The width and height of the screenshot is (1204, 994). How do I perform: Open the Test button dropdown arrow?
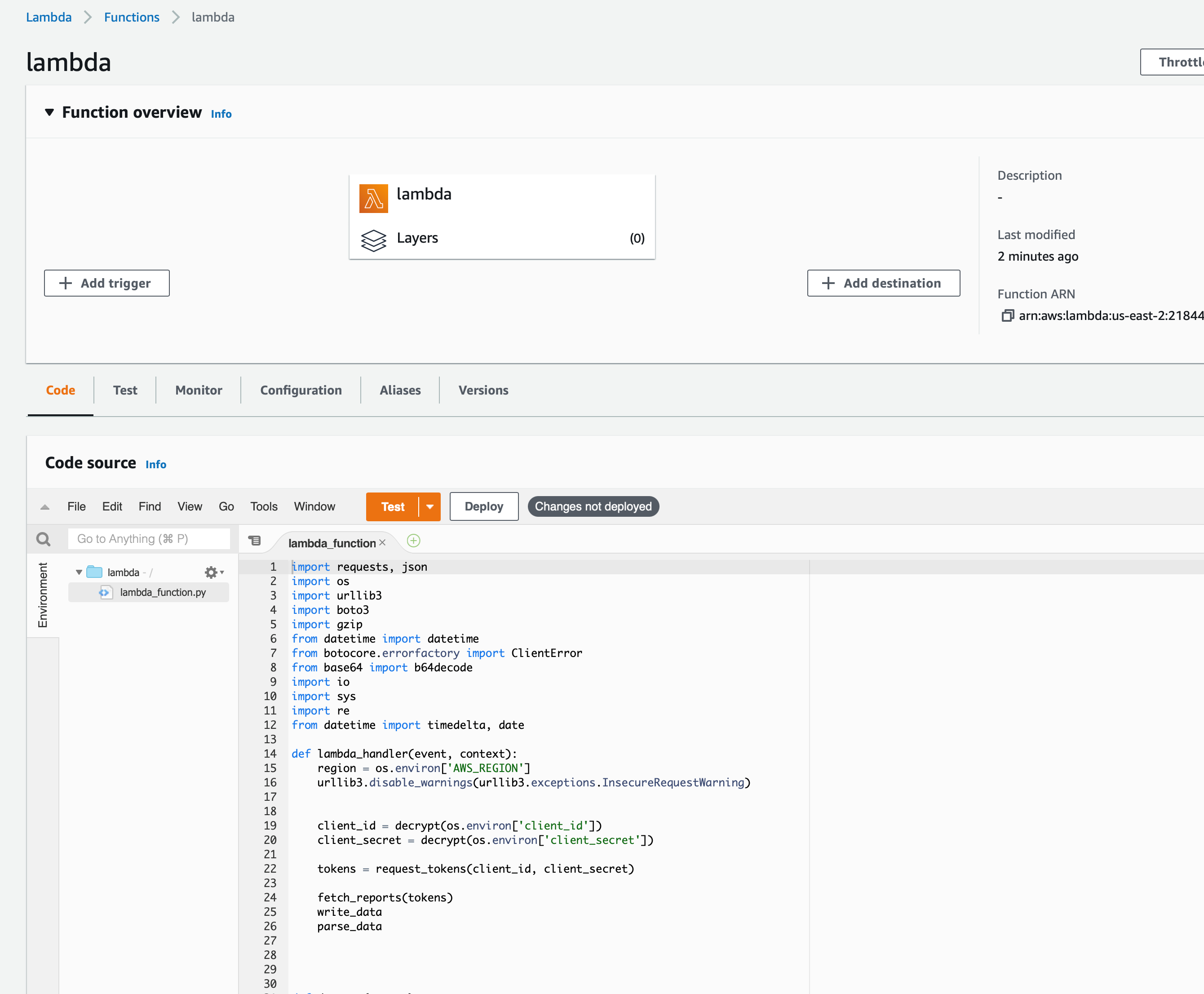430,507
